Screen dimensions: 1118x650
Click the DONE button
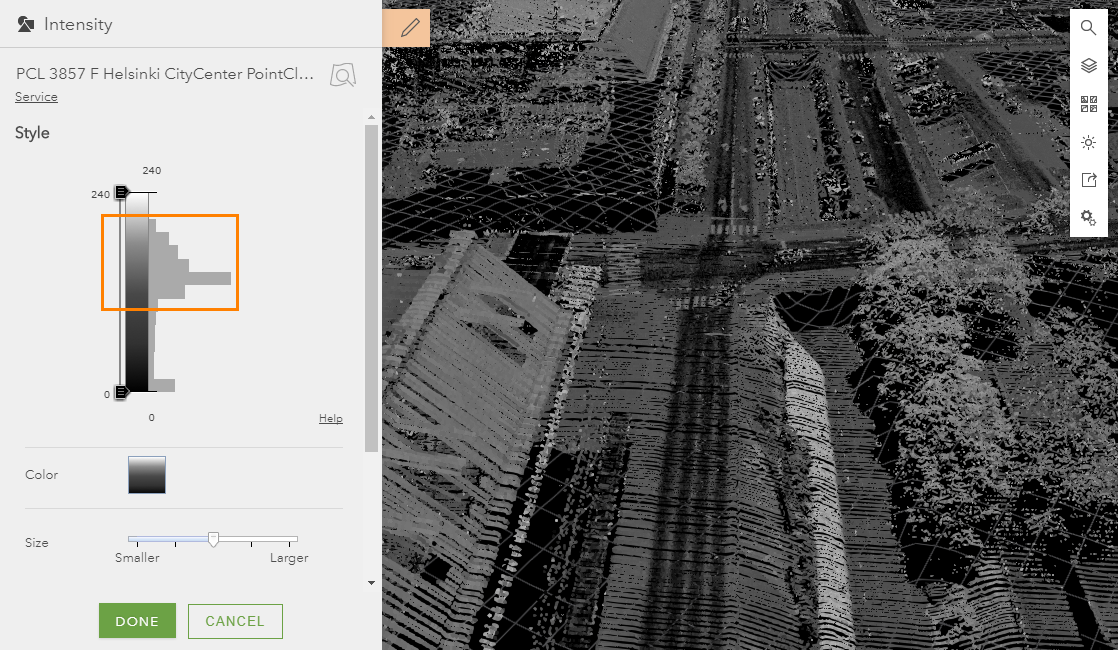point(137,621)
